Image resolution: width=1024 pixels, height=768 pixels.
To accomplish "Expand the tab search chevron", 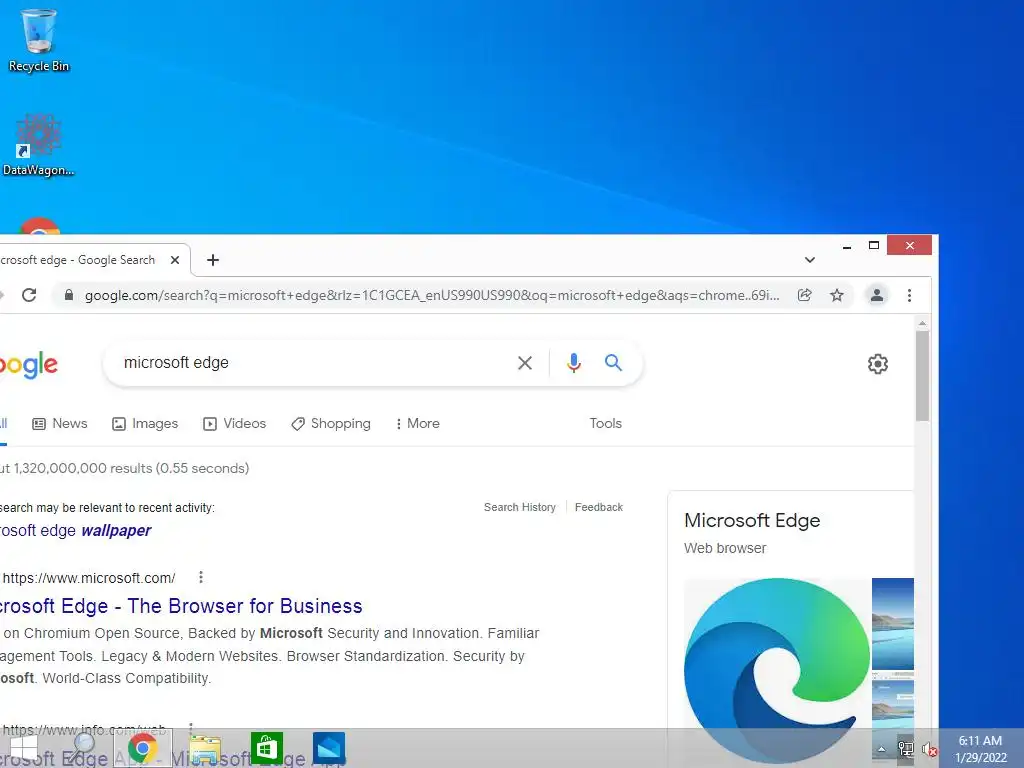I will coord(810,260).
